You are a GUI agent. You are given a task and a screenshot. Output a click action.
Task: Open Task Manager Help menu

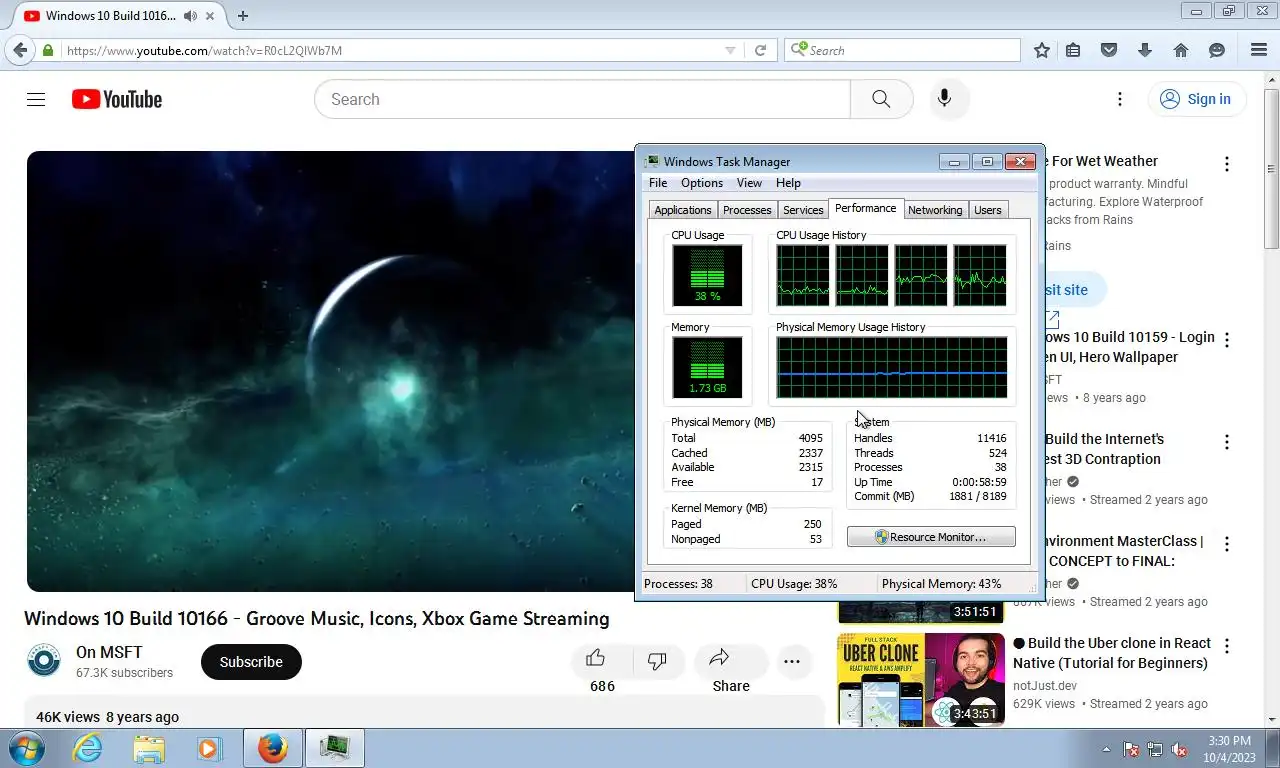788,183
